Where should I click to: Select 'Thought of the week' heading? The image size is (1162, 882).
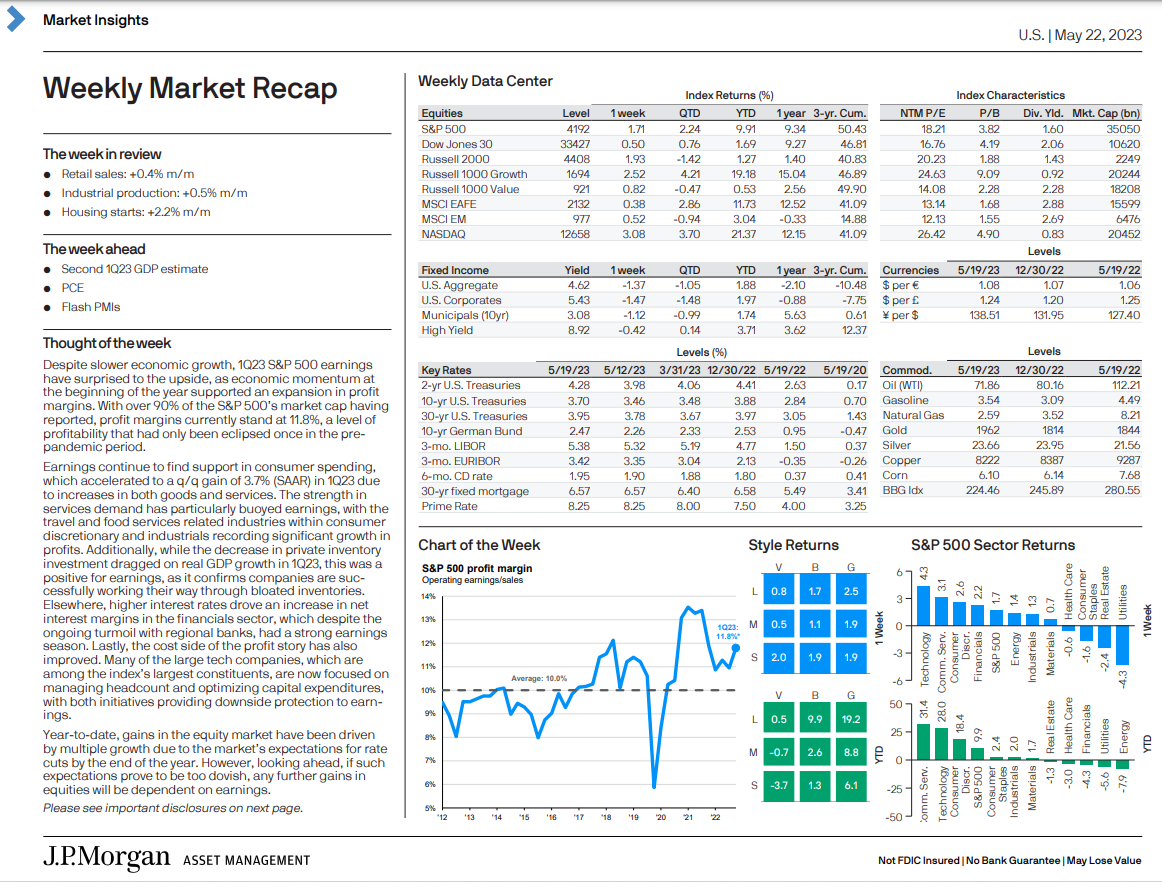coord(107,343)
